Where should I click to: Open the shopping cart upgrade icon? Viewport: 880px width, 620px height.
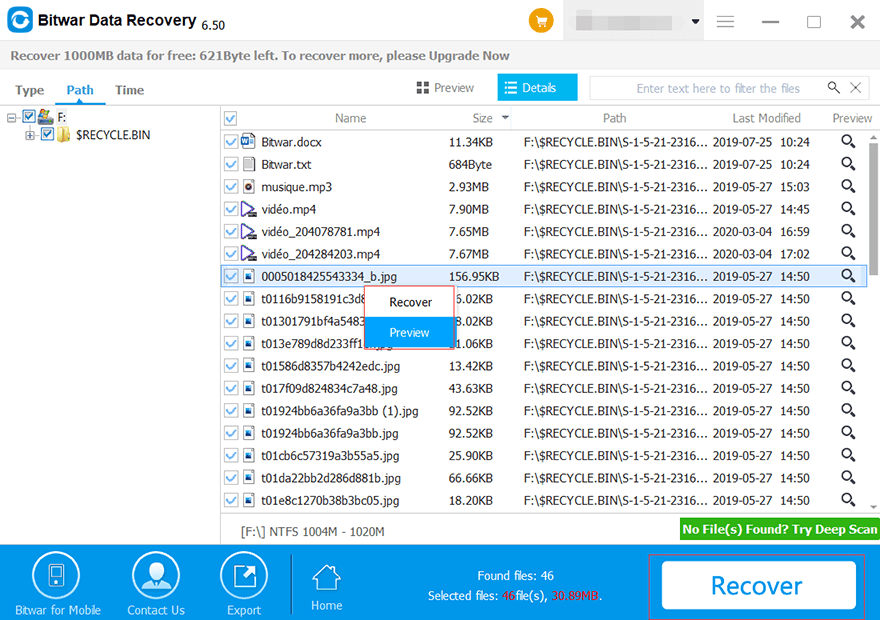541,21
